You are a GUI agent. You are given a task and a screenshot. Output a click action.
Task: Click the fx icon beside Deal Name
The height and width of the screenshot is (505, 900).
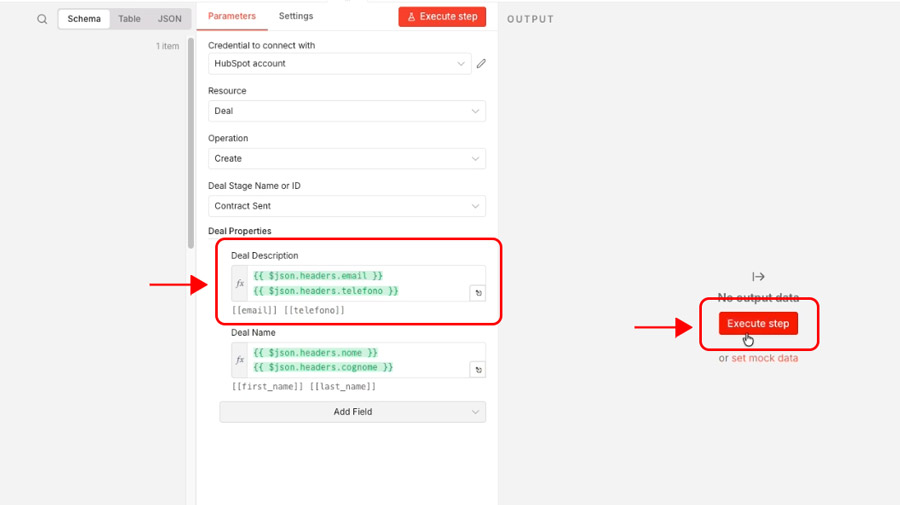click(240, 360)
